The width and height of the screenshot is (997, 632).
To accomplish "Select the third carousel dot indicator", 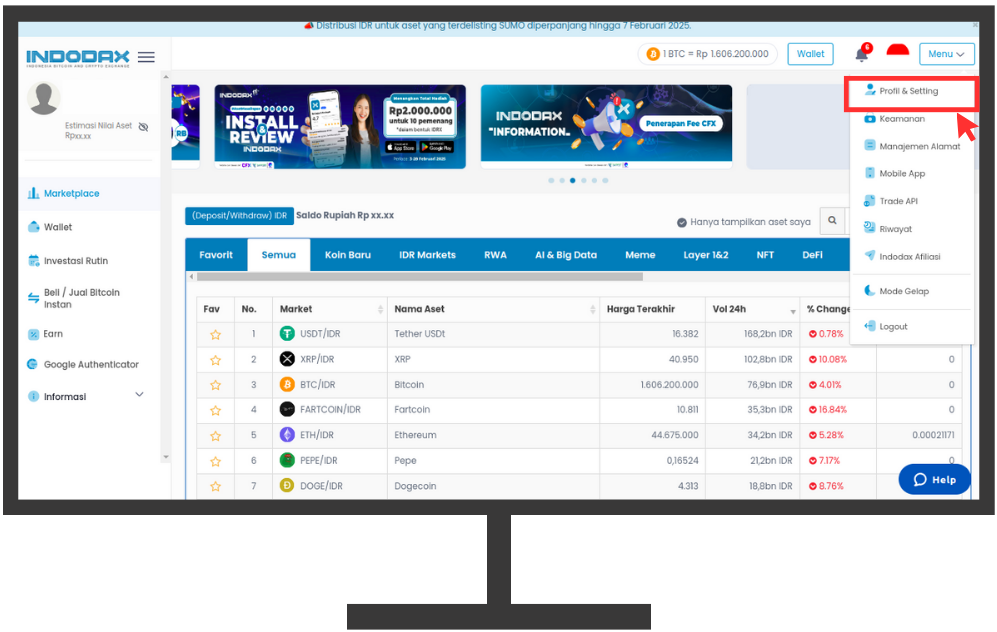I will click(573, 181).
